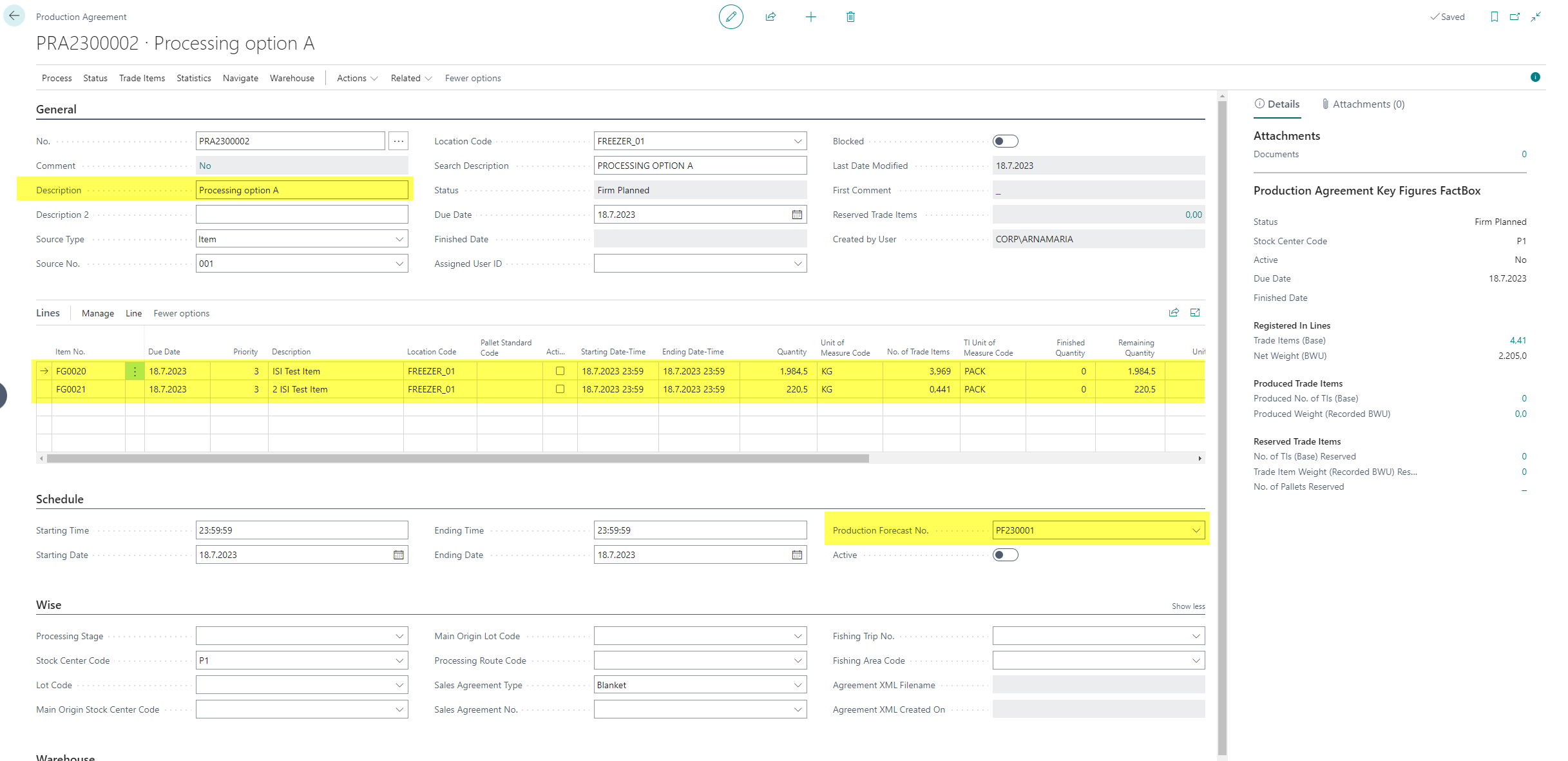Image resolution: width=1568 pixels, height=761 pixels.
Task: Click the back arrow button
Action: coord(14,16)
